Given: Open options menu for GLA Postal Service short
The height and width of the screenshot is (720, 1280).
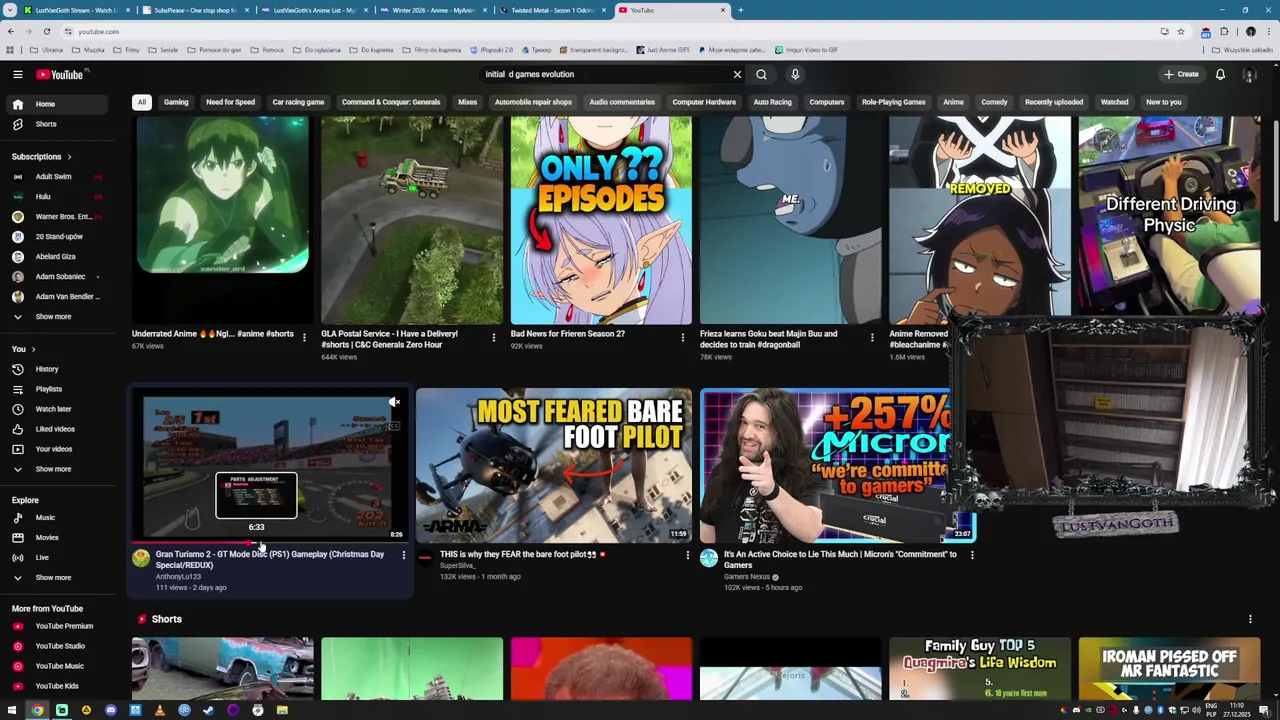Looking at the screenshot, I should click(x=493, y=338).
